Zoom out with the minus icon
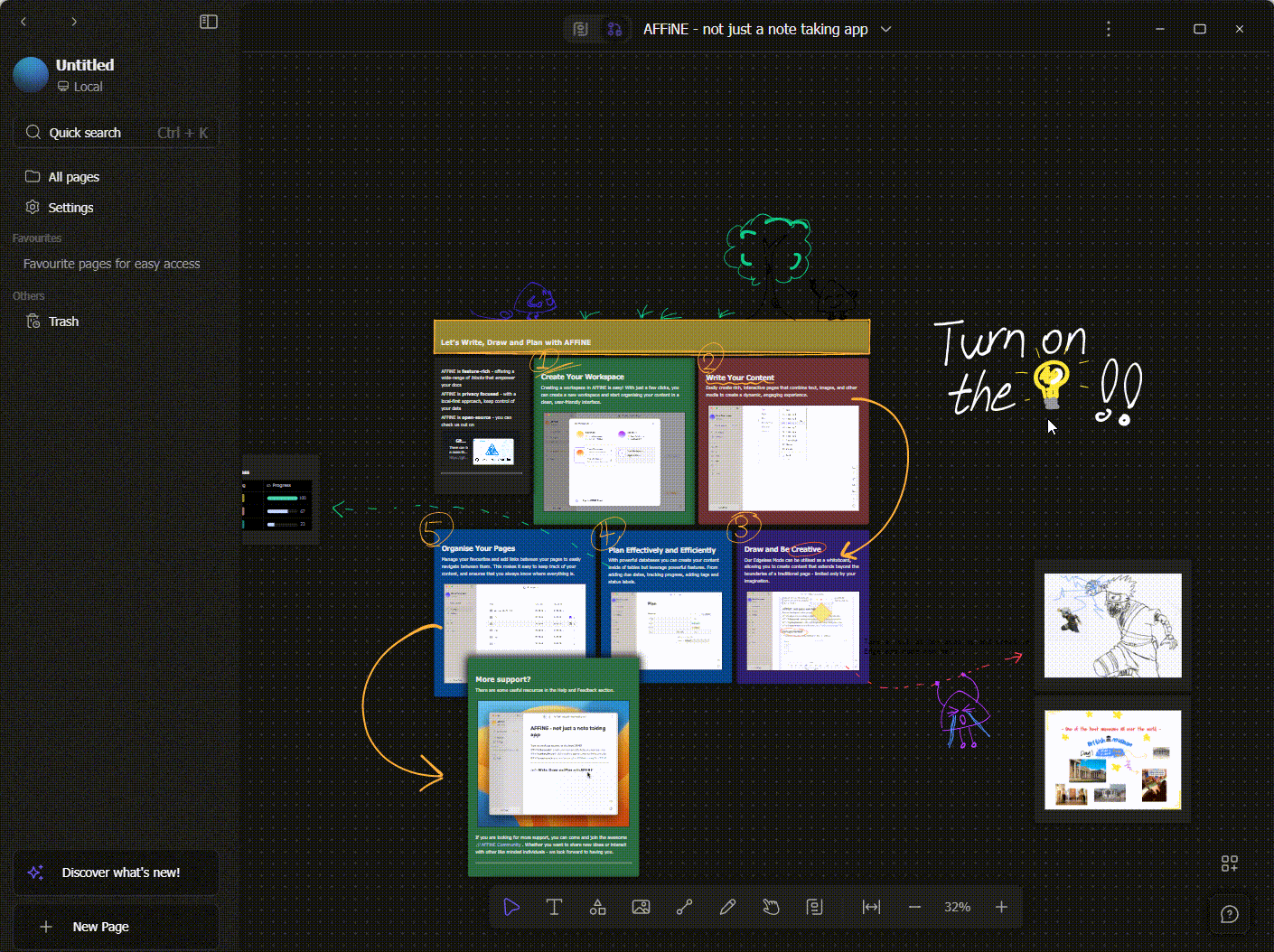 [914, 907]
